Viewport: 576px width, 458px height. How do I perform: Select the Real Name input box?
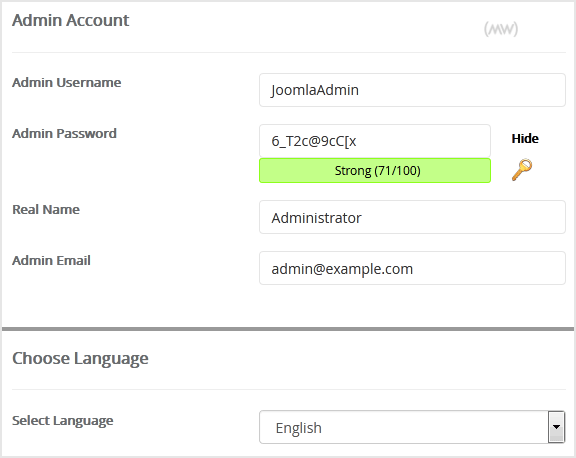tap(412, 217)
